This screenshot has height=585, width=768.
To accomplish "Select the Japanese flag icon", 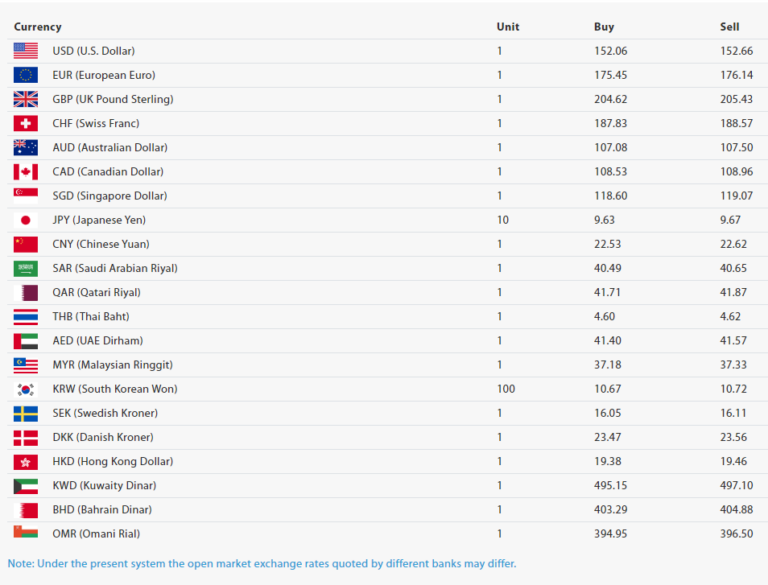I will [x=25, y=220].
